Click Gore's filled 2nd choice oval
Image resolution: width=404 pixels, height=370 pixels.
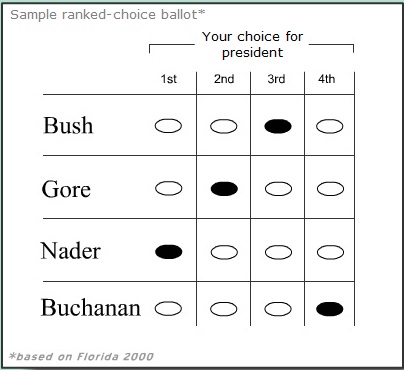(224, 189)
